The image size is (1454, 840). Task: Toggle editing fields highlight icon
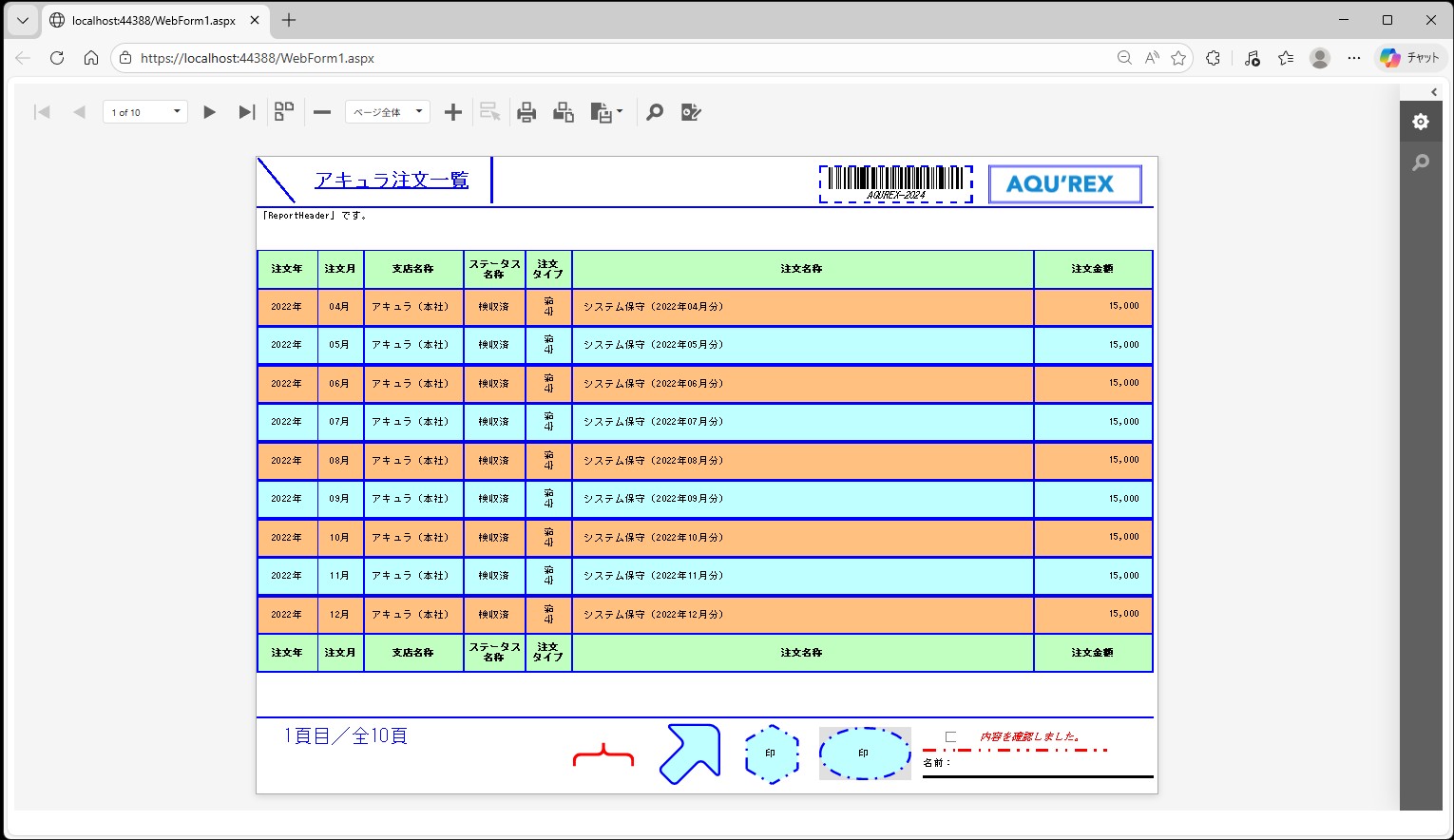coord(691,112)
